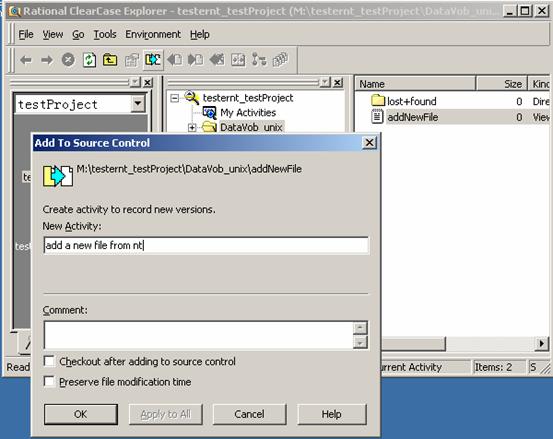Enable Checkout after adding to source control

(x=49, y=361)
